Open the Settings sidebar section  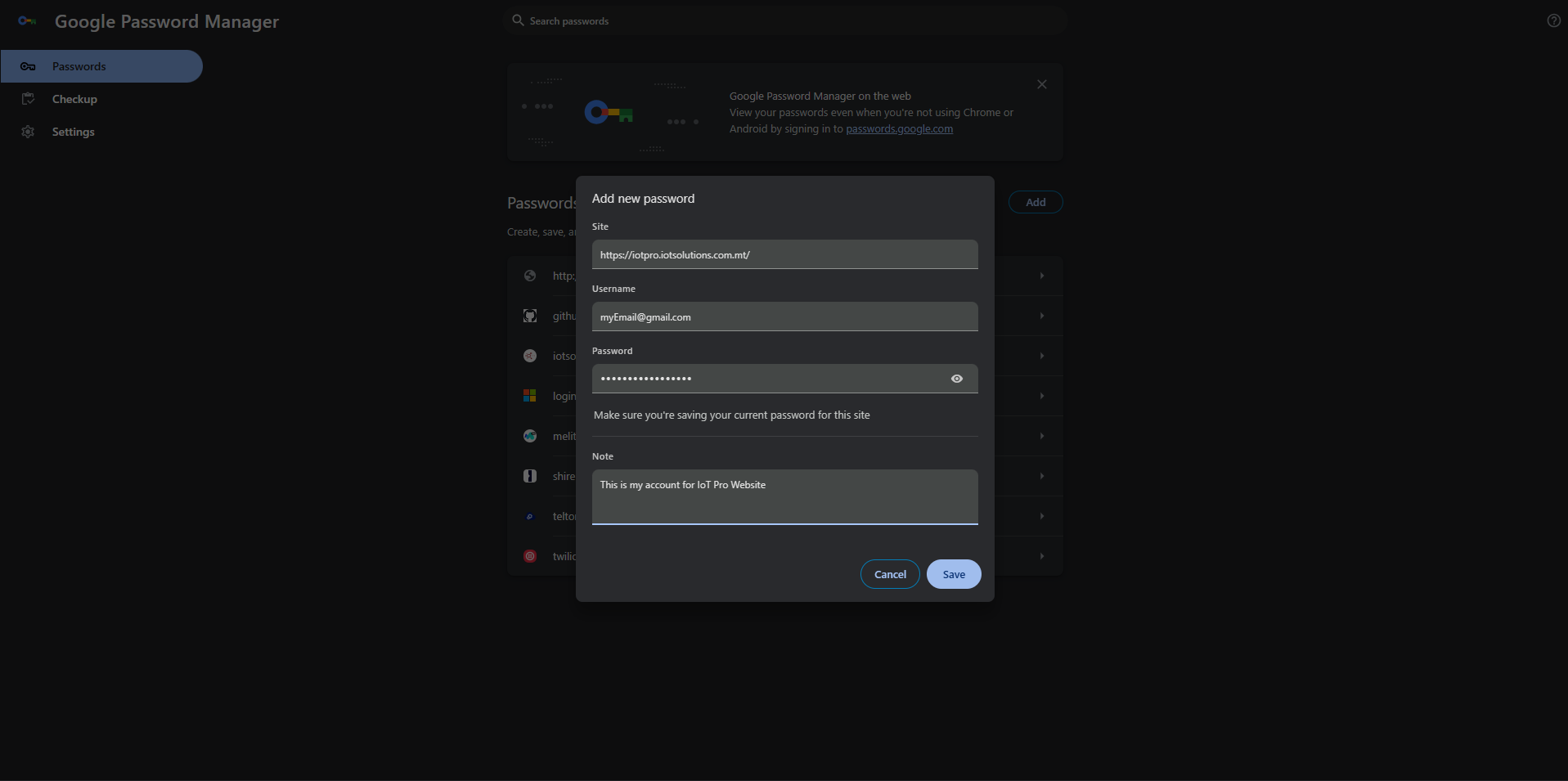[101, 132]
